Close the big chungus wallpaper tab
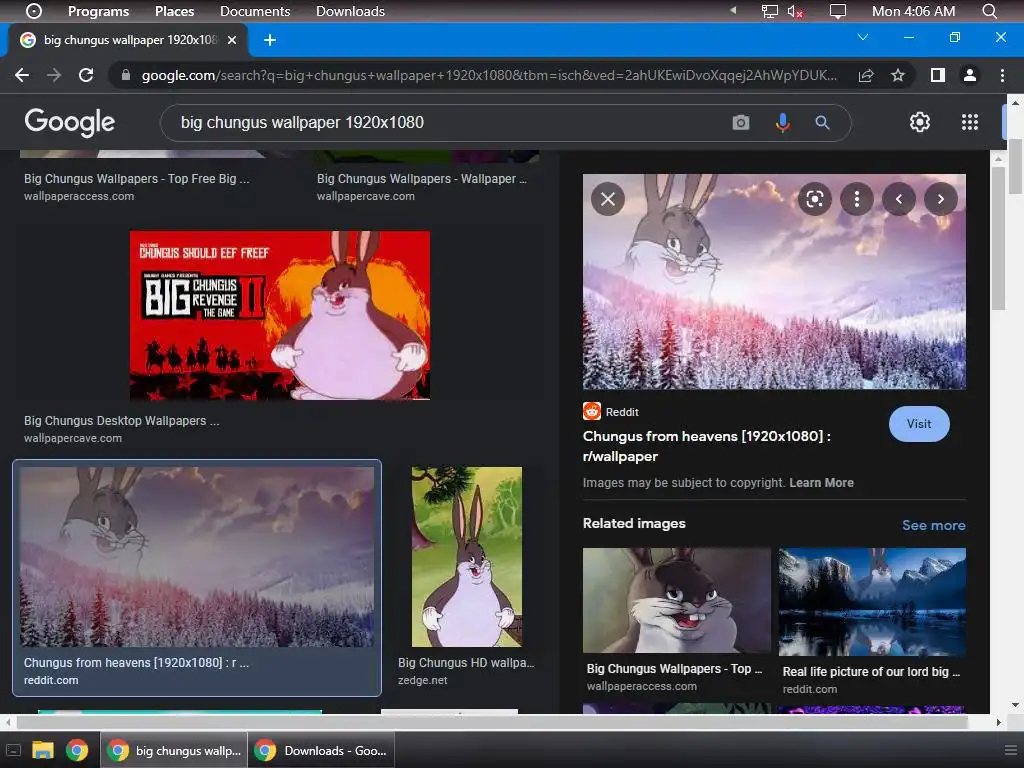Viewport: 1024px width, 768px height. tap(232, 40)
